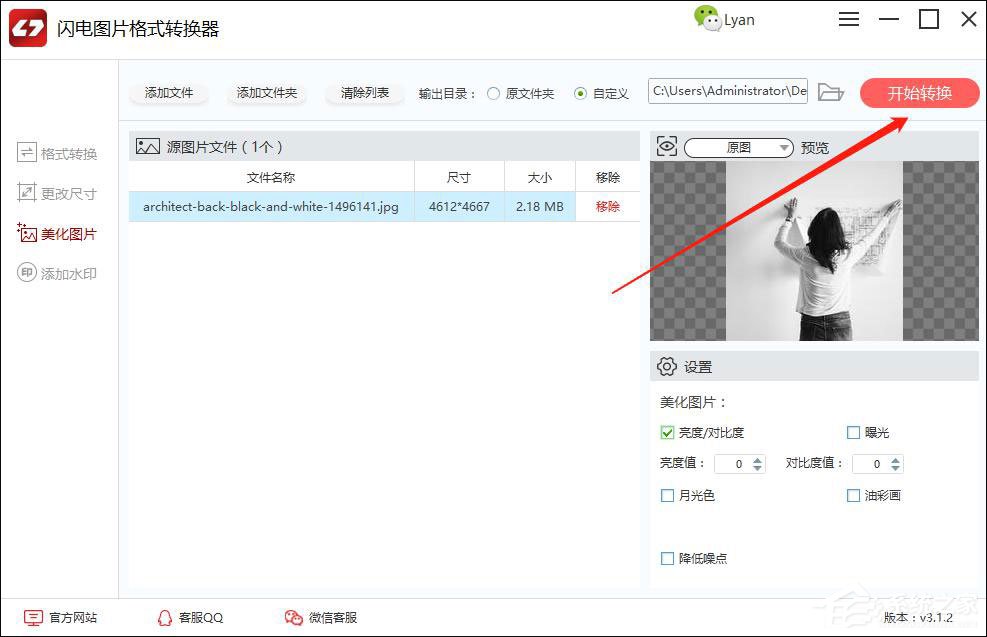
Task: Select the 原文件夹 output radio button
Action: 492,93
